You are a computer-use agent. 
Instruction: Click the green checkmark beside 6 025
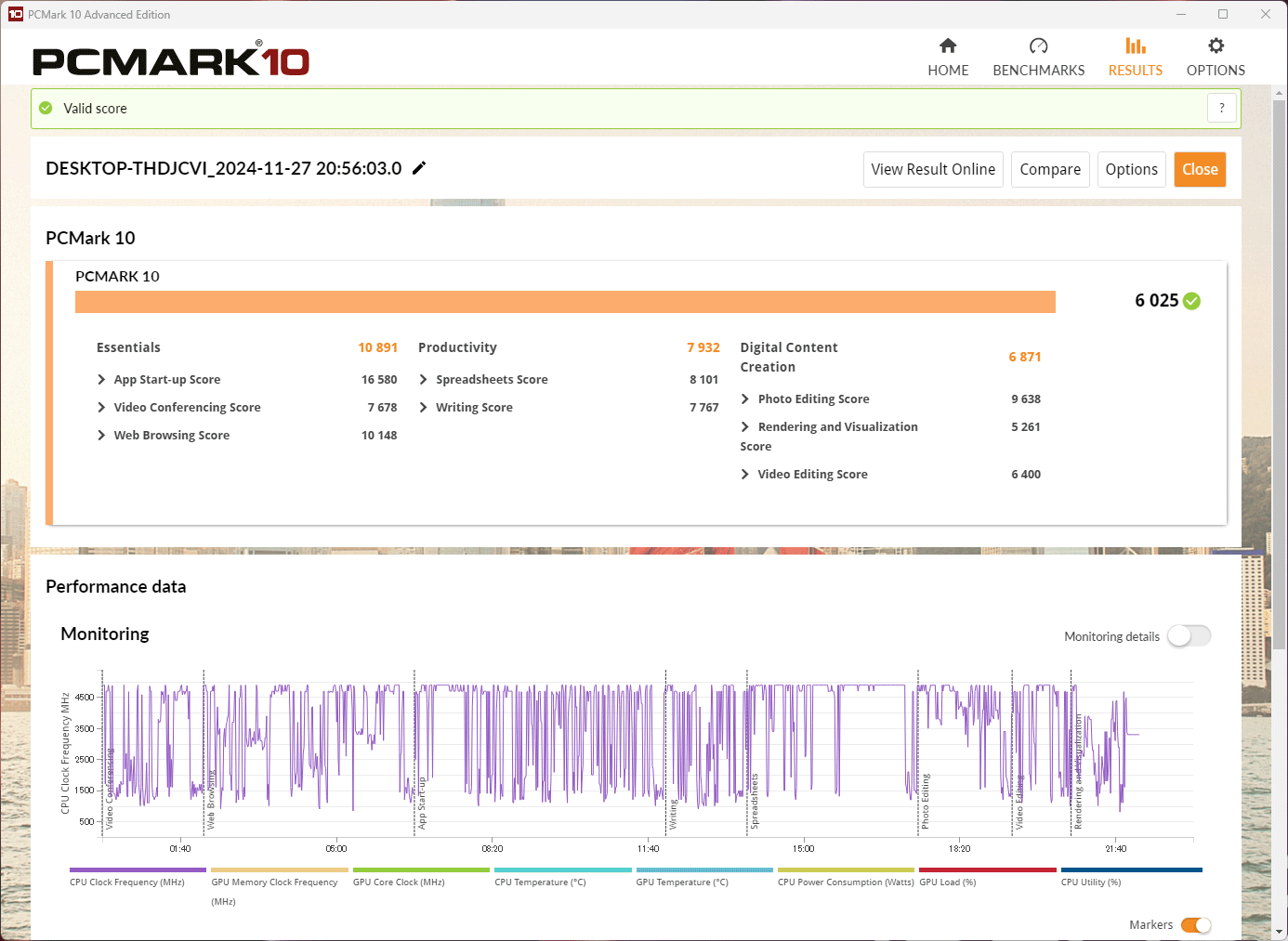point(1192,301)
